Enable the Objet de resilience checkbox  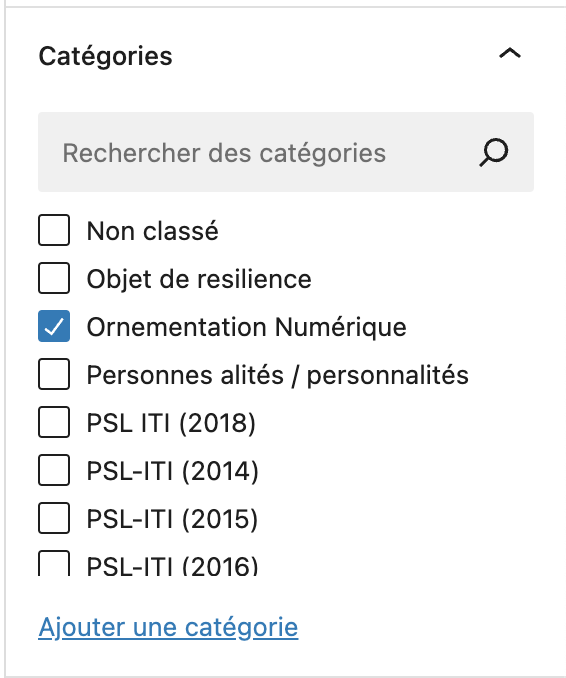pos(54,278)
